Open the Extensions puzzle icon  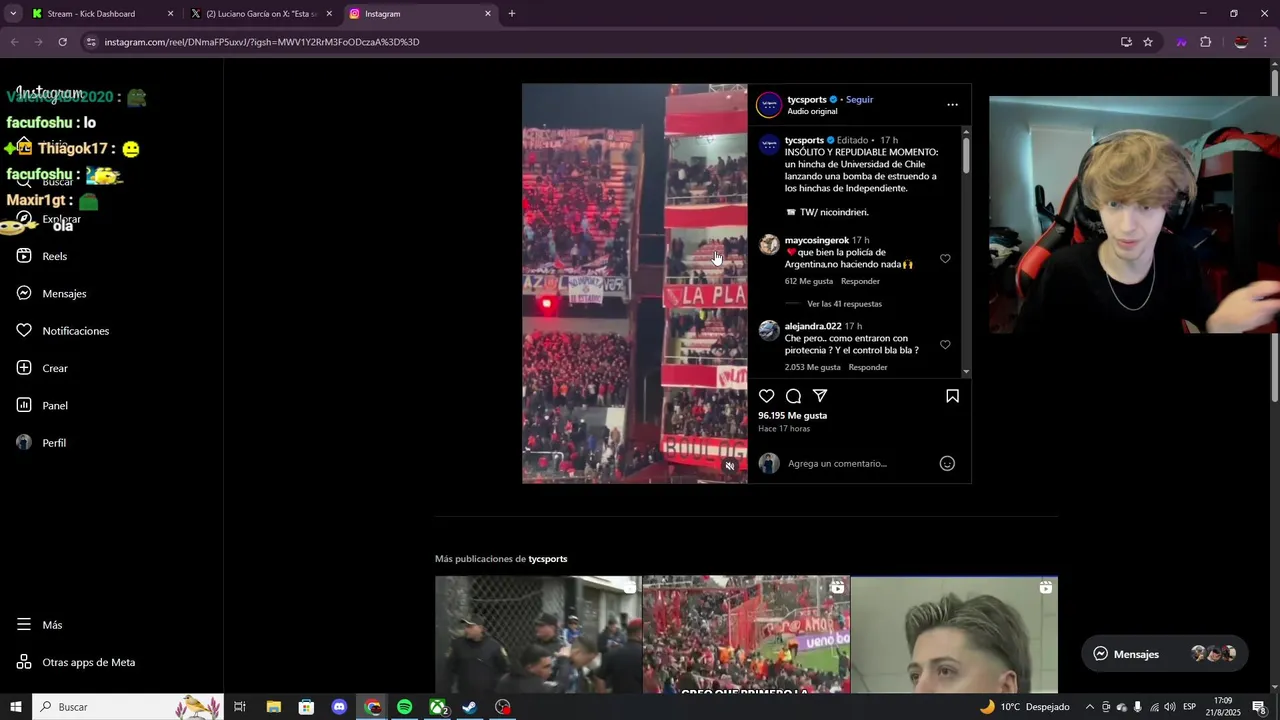[1205, 42]
